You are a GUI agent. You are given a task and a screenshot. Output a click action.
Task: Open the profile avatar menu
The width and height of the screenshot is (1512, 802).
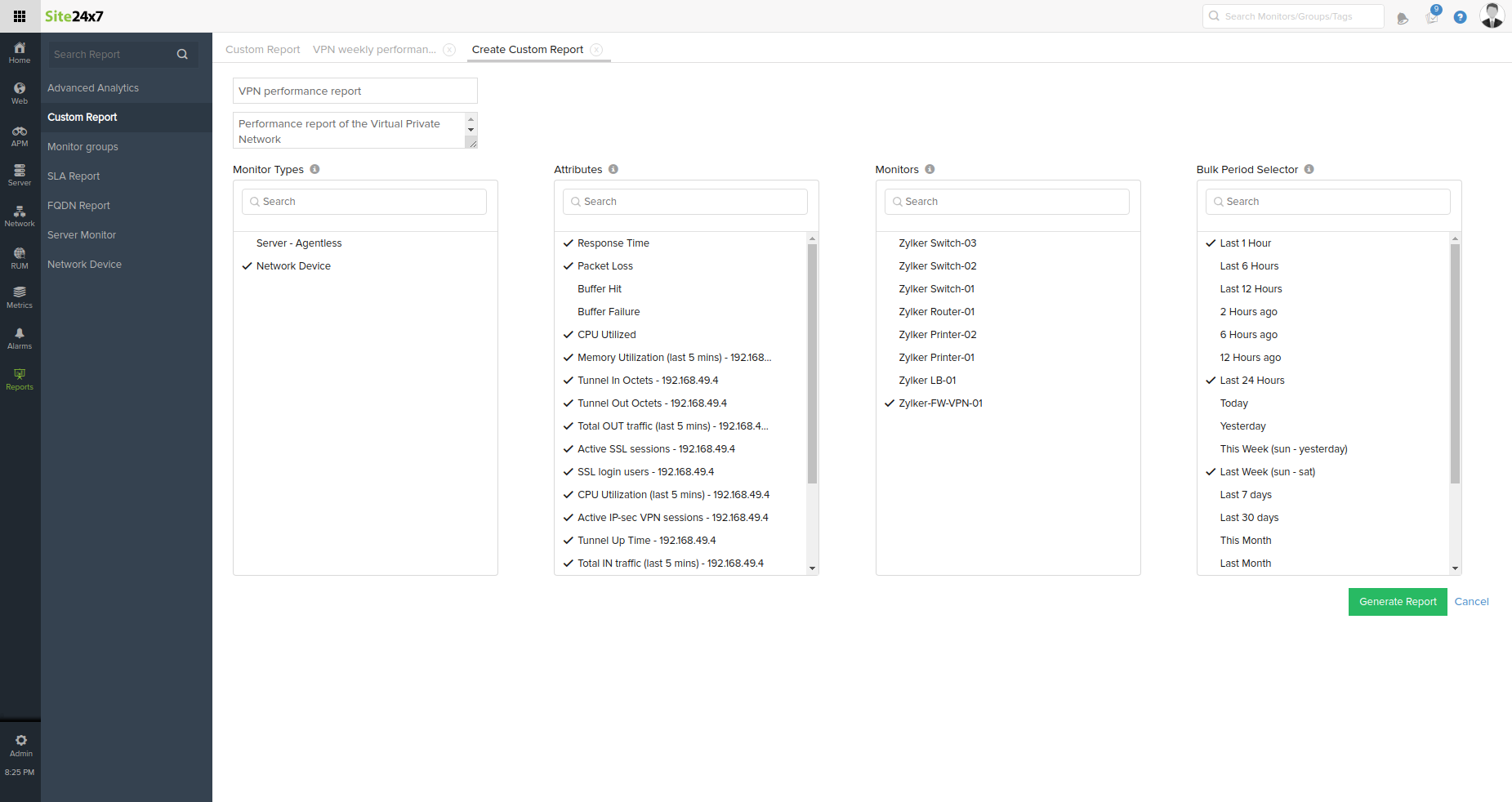[x=1492, y=16]
